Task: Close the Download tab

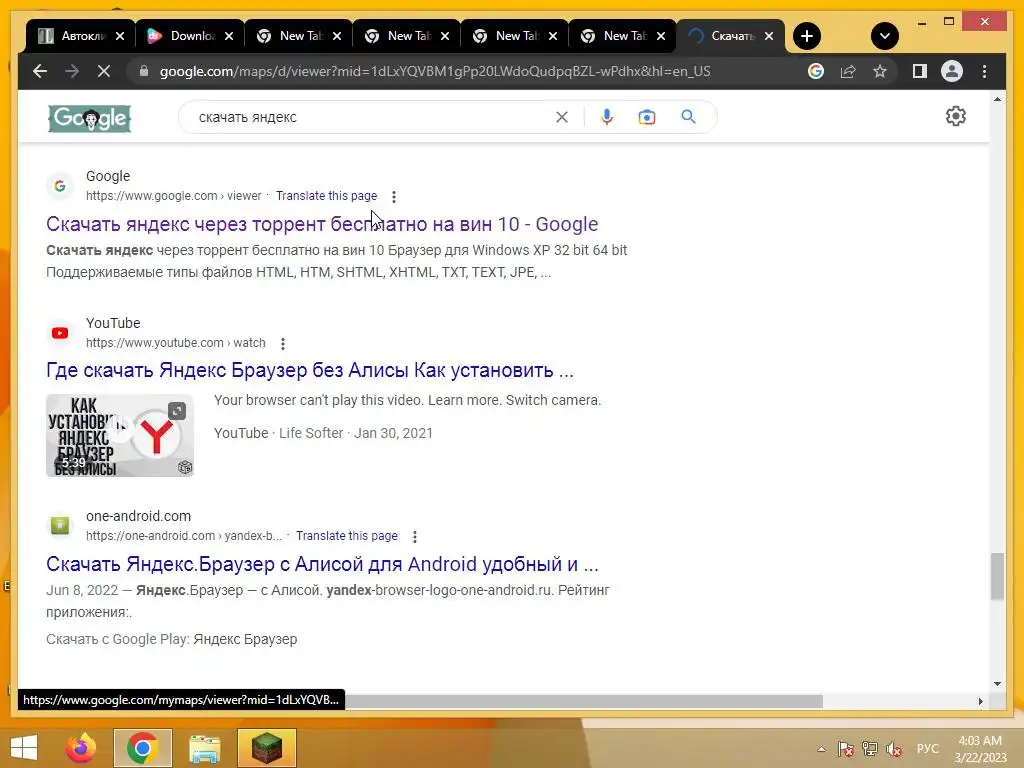Action: coord(229,36)
